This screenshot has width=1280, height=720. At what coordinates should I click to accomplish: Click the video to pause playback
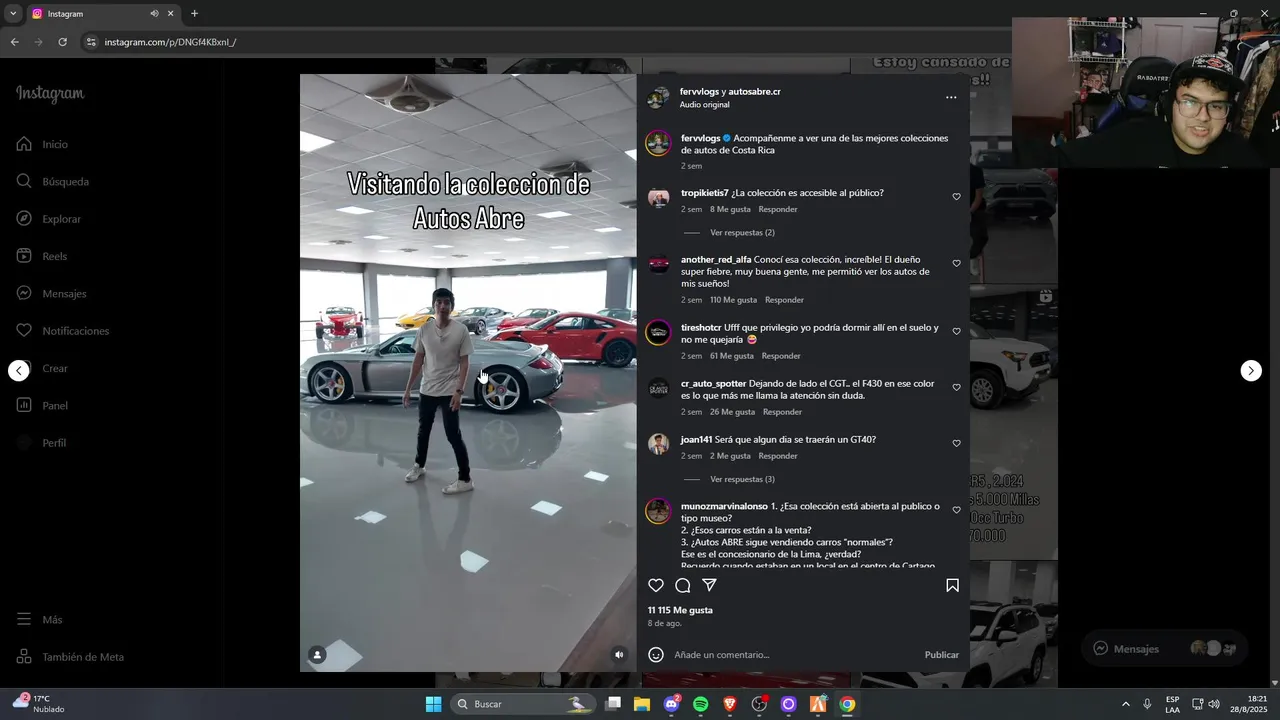point(468,372)
